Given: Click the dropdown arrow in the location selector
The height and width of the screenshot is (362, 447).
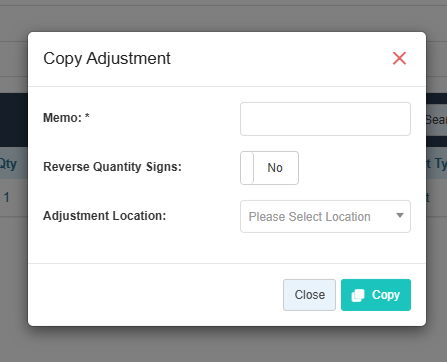Looking at the screenshot, I should (x=400, y=216).
